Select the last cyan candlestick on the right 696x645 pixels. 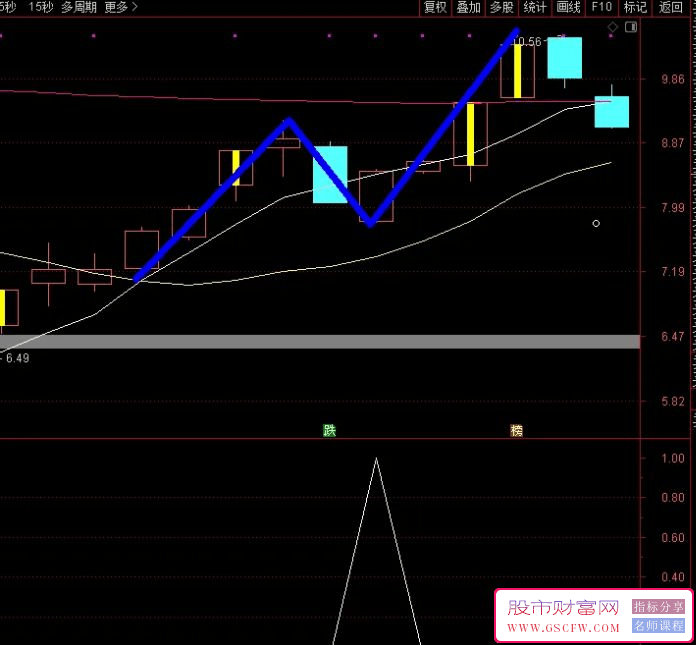(612, 112)
